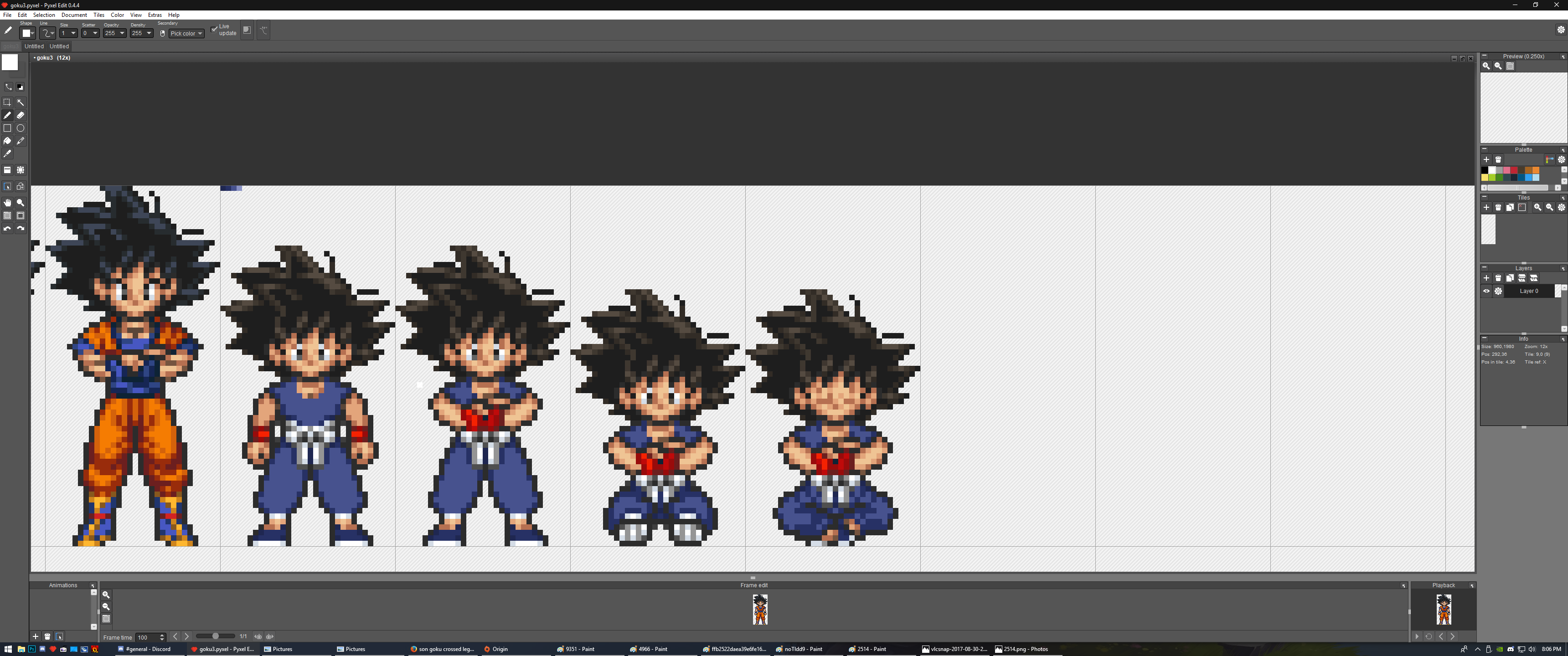This screenshot has height=656, width=1568.
Task: Reset colors to black and white default
Action: point(20,87)
